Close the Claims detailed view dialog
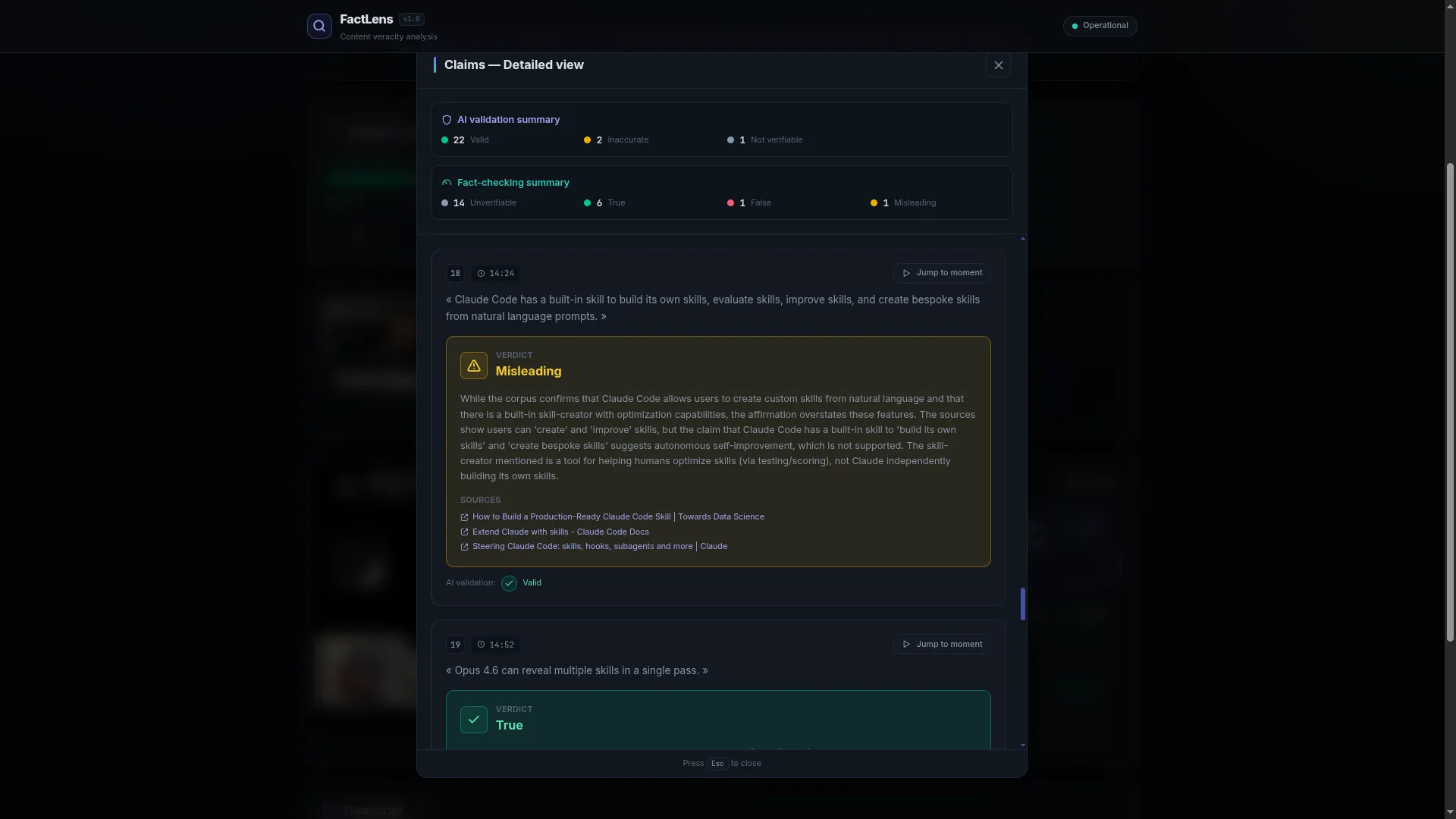This screenshot has width=1456, height=819. pyautogui.click(x=998, y=65)
